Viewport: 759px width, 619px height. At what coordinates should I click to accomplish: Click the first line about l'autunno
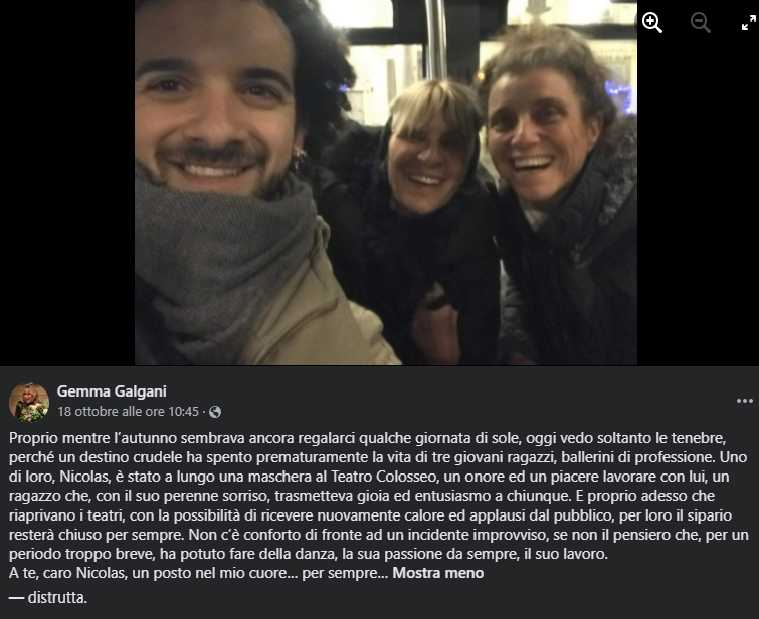tap(367, 438)
